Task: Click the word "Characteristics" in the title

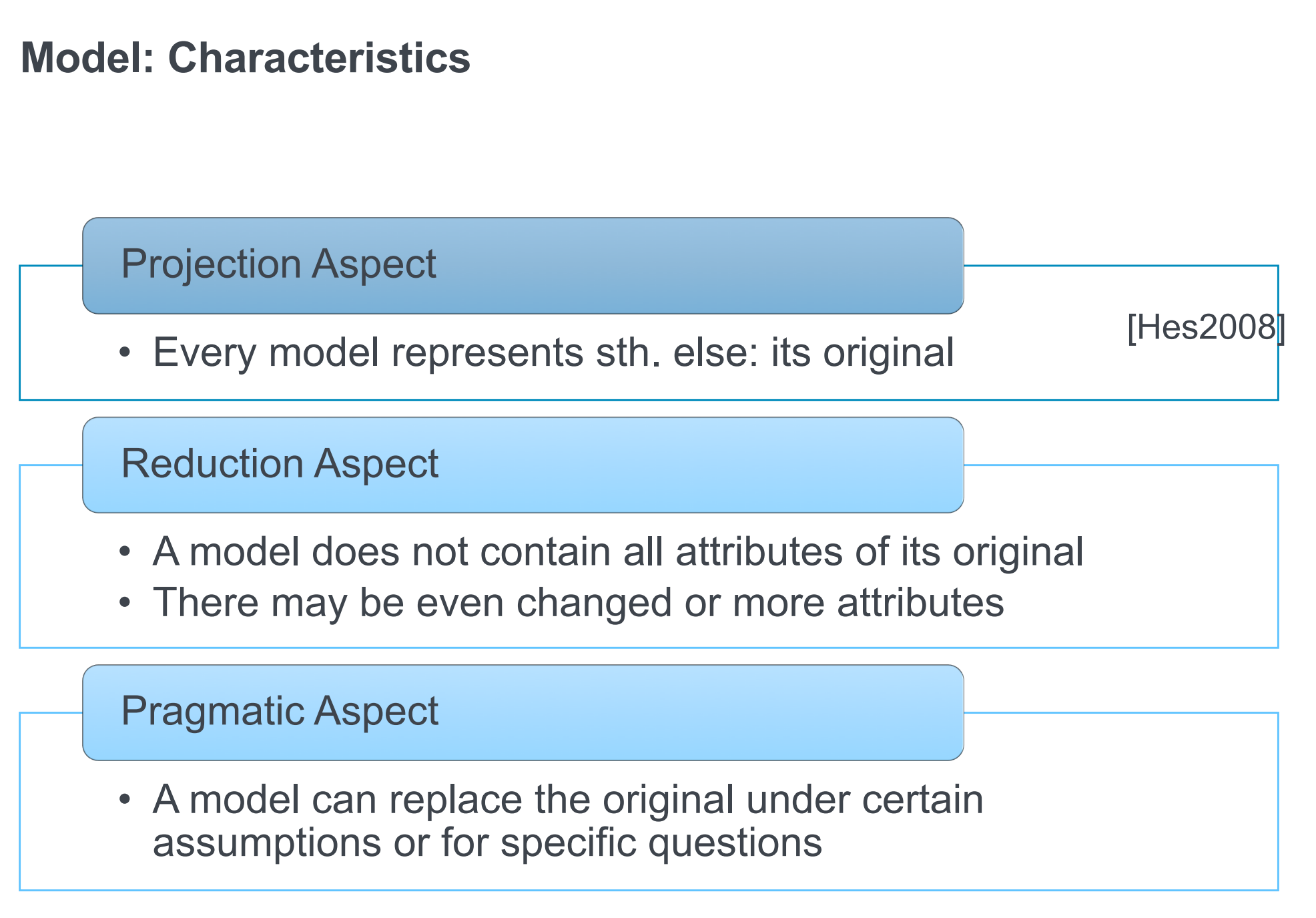Action: tap(319, 58)
